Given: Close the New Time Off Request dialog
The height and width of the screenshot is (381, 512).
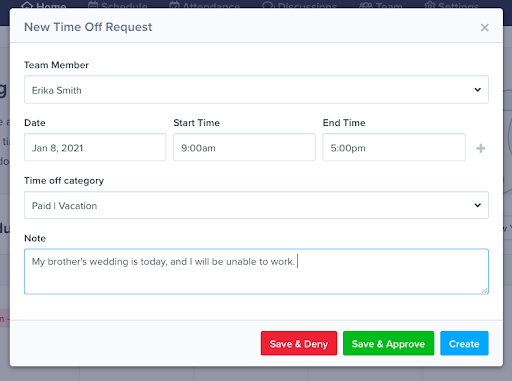Looking at the screenshot, I should 485,27.
